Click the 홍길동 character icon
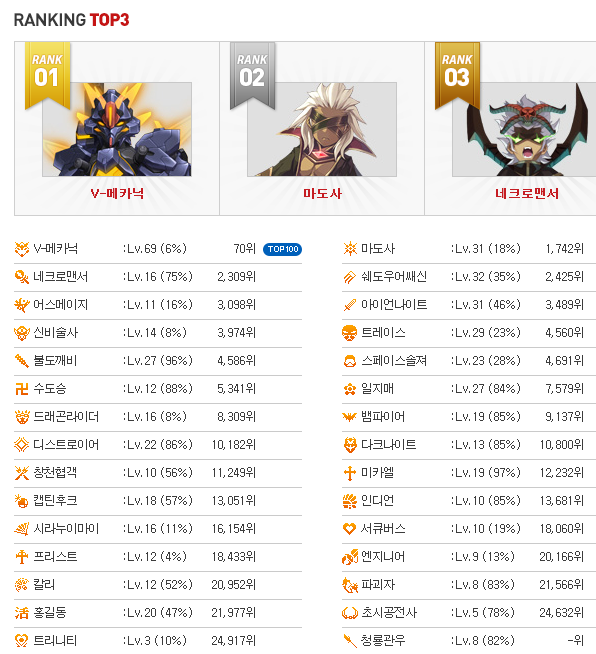596x654 pixels. click(22, 613)
